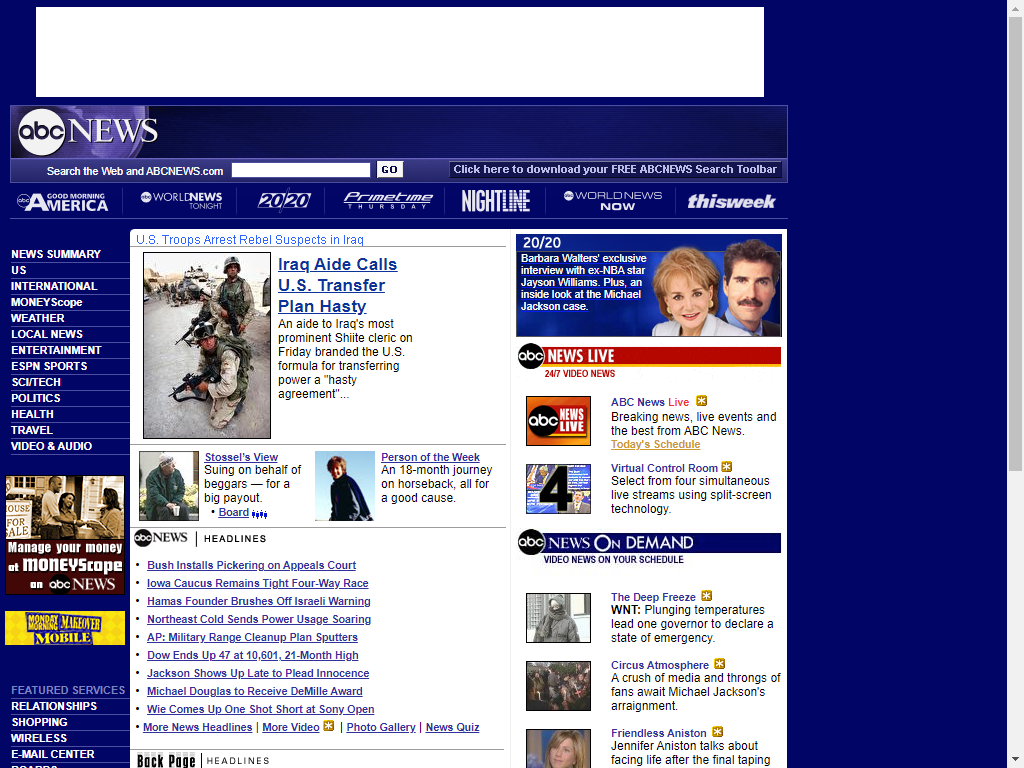Image resolution: width=1024 pixels, height=768 pixels.
Task: Click the video star icon beside ABC News Live
Action: tap(701, 401)
